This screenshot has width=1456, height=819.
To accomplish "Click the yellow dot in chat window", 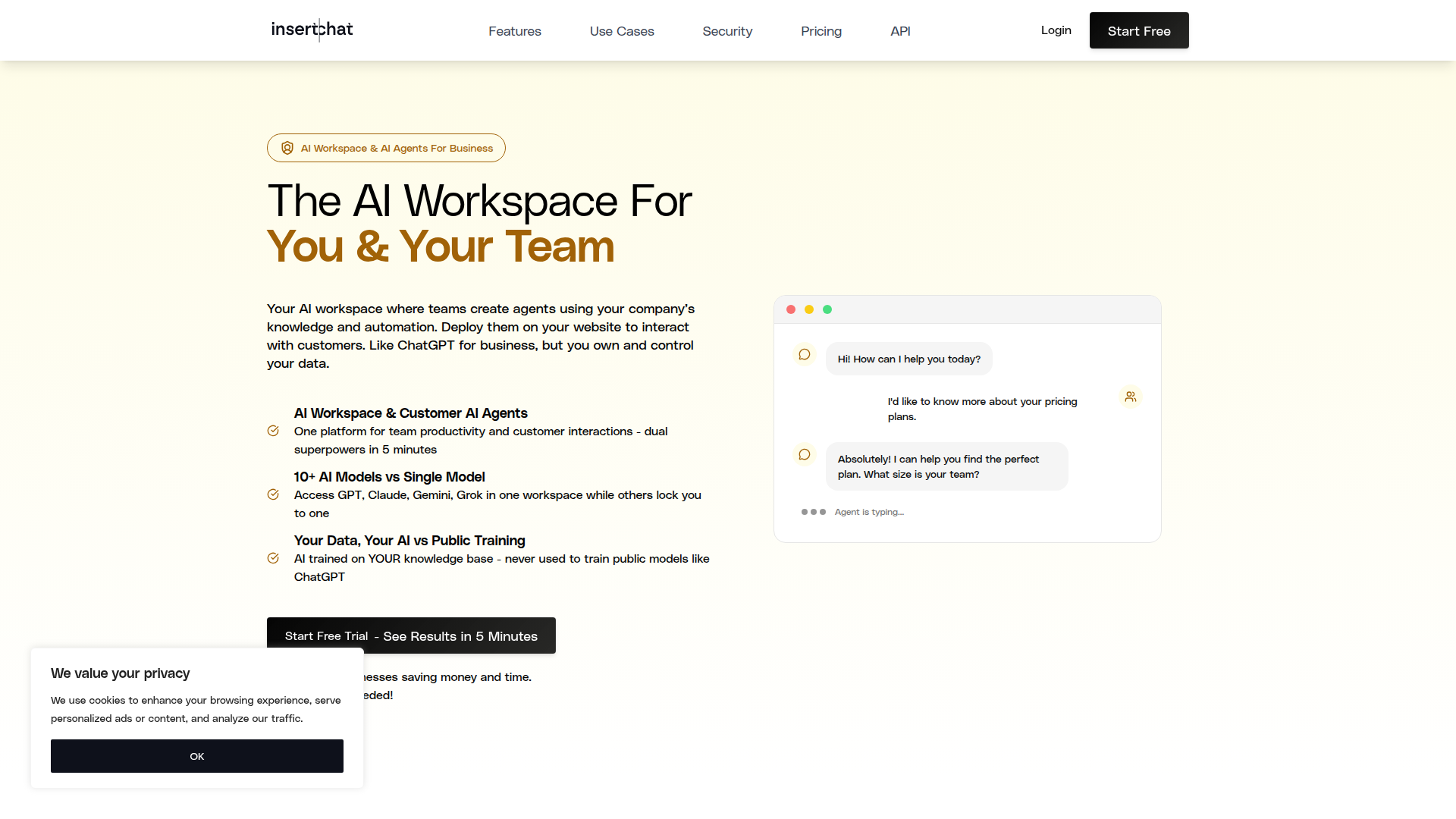I will point(809,309).
